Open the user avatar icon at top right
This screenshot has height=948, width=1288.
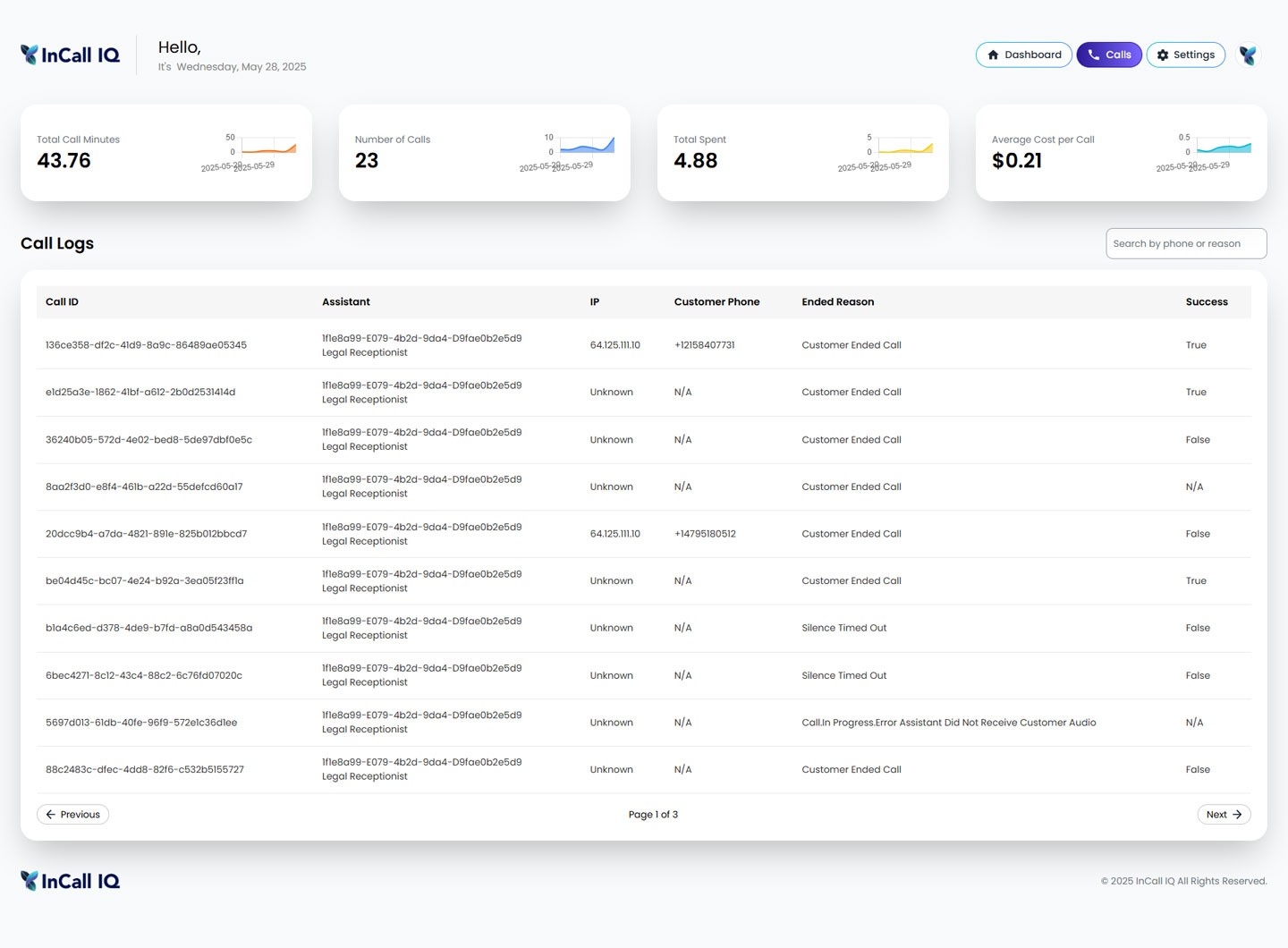[1248, 55]
